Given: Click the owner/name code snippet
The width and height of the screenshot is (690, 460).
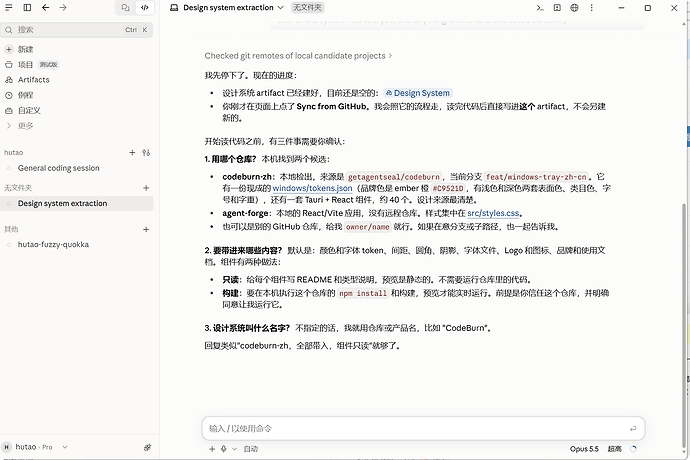Looking at the screenshot, I should [x=367, y=227].
